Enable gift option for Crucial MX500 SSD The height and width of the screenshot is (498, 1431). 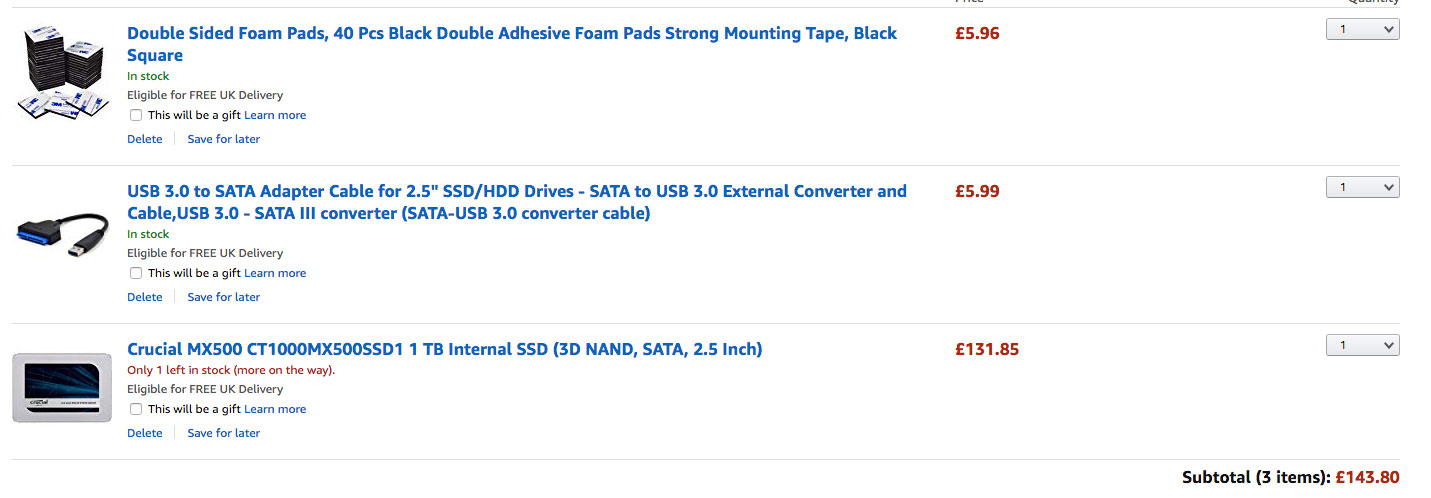click(136, 409)
